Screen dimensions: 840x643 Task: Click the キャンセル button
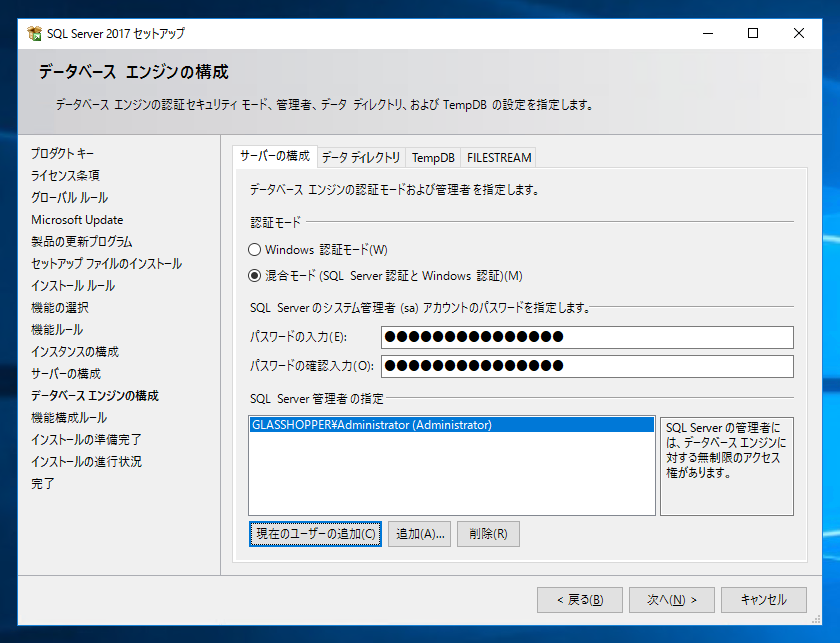[764, 600]
